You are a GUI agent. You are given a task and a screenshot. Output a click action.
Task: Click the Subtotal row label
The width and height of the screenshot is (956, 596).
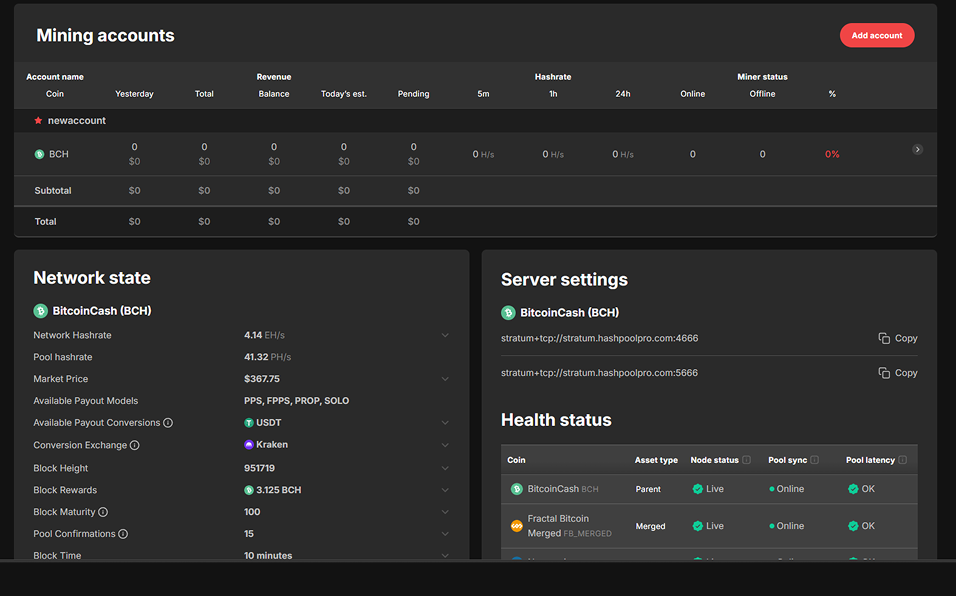[x=53, y=191]
